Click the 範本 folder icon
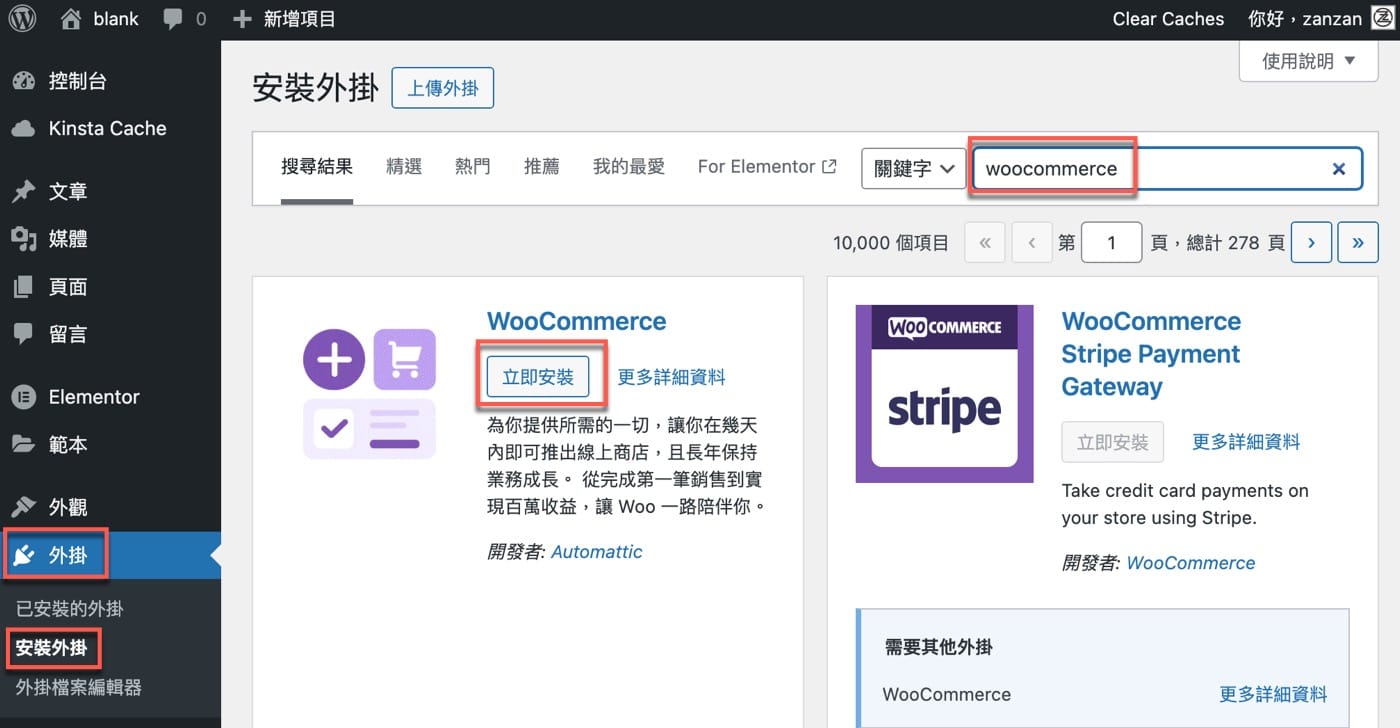Viewport: 1400px width, 728px height. (x=24, y=444)
